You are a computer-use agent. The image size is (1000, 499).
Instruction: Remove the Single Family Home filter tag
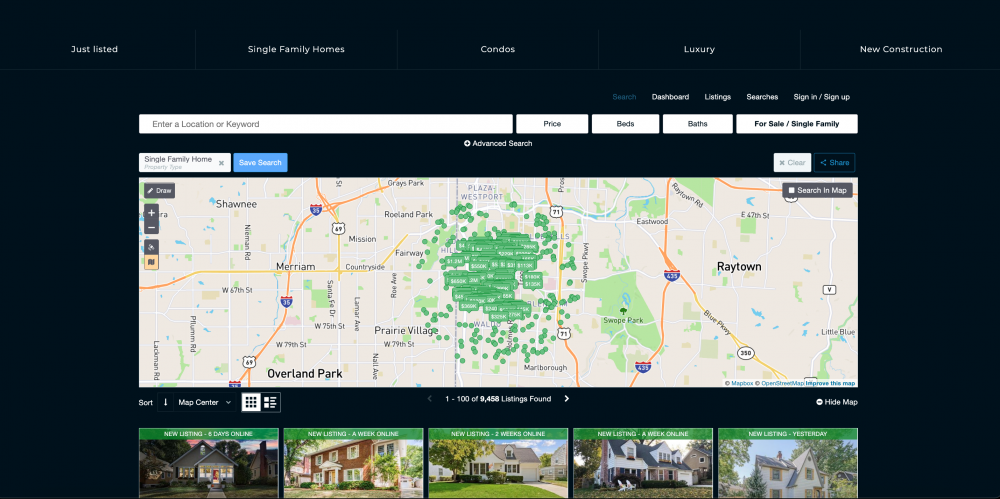pos(221,163)
